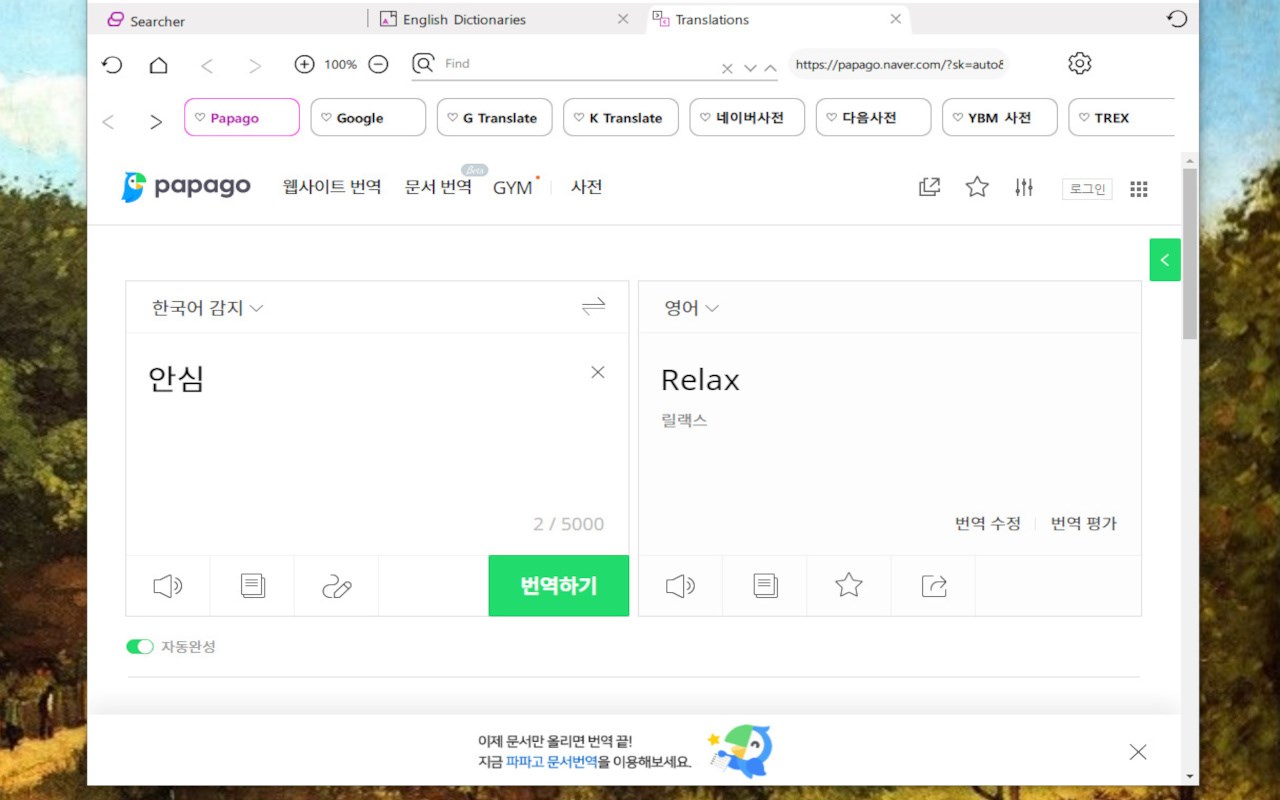This screenshot has height=800, width=1280.
Task: Select TREX bookmark button
Action: point(1121,117)
